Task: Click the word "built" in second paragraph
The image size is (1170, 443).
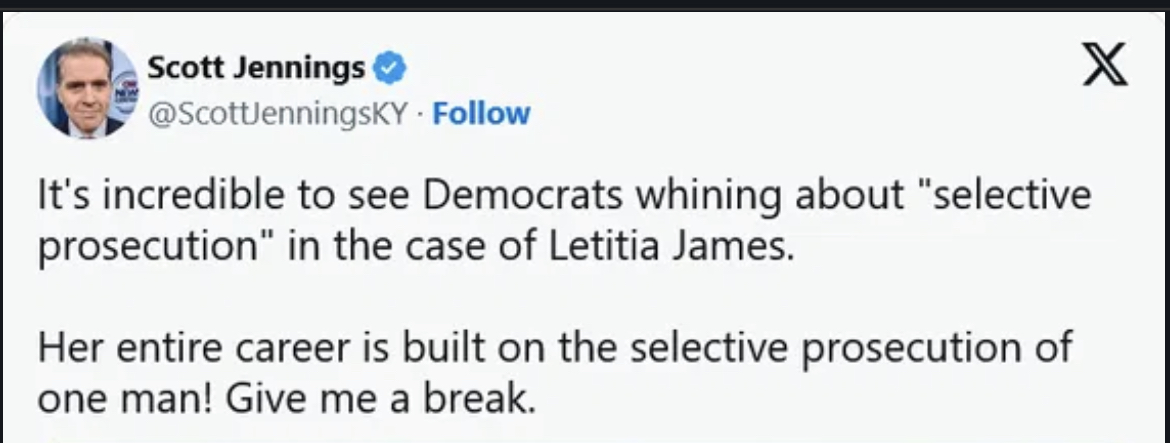Action: click(438, 349)
